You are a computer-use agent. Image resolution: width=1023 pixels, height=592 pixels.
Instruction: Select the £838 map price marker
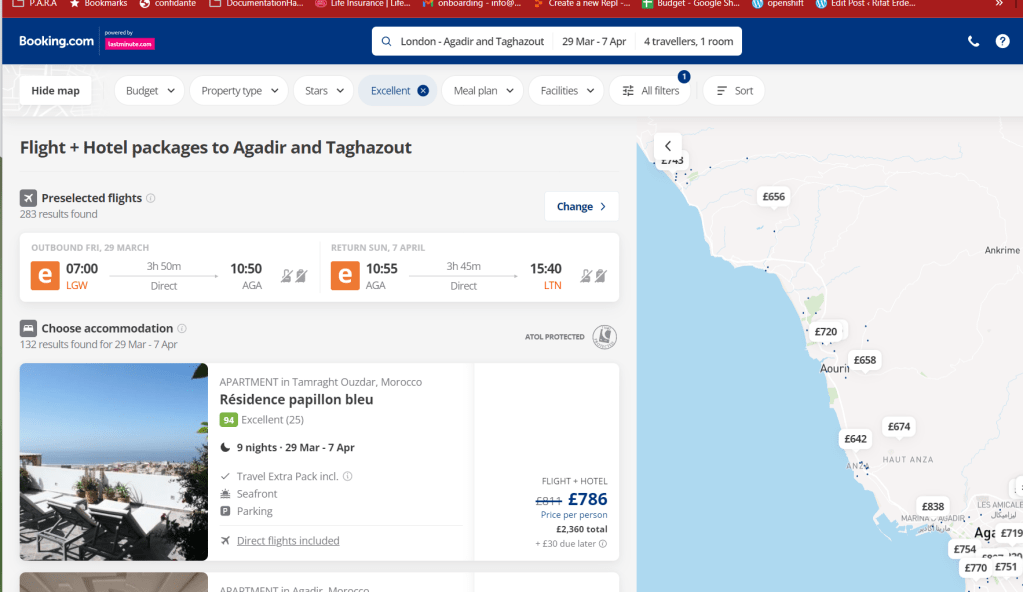[932, 506]
